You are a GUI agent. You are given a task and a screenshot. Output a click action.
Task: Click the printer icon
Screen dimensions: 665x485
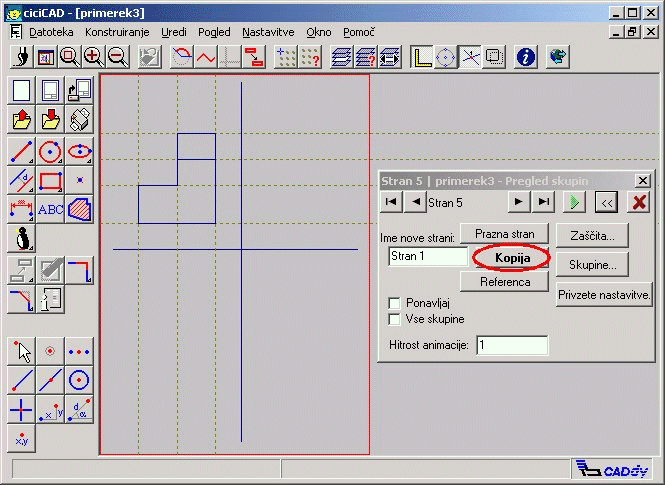point(79,119)
